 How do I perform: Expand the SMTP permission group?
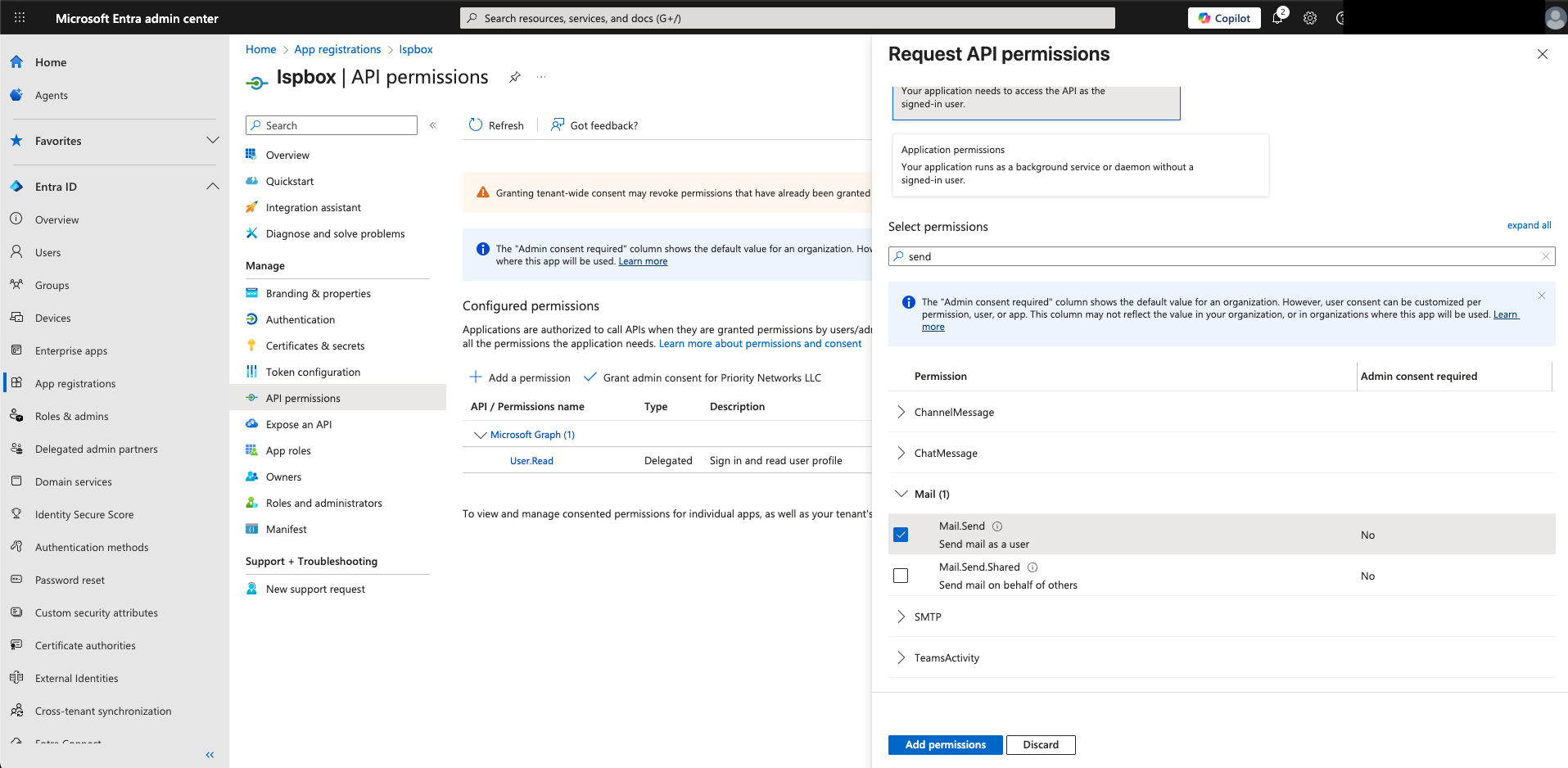(x=901, y=617)
